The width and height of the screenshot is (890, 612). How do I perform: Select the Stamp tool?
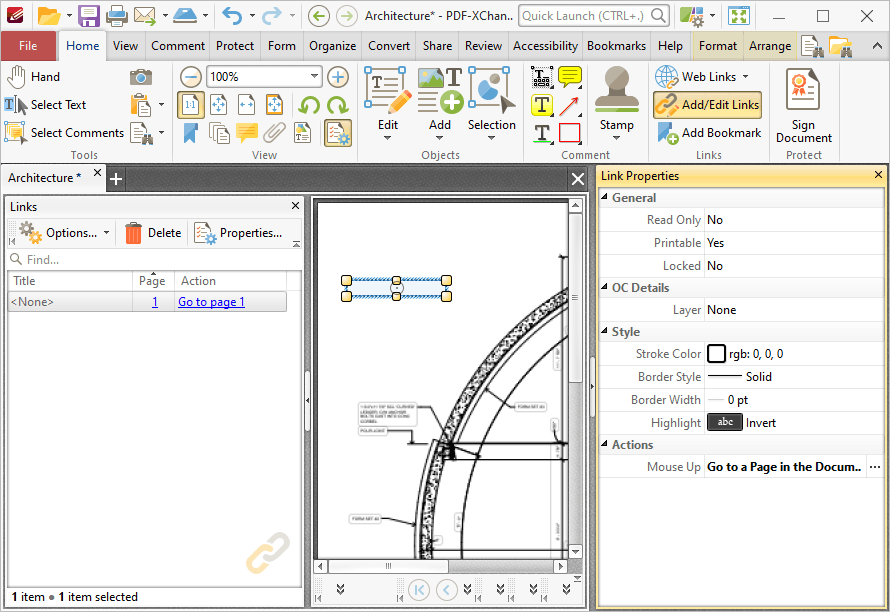[x=616, y=103]
